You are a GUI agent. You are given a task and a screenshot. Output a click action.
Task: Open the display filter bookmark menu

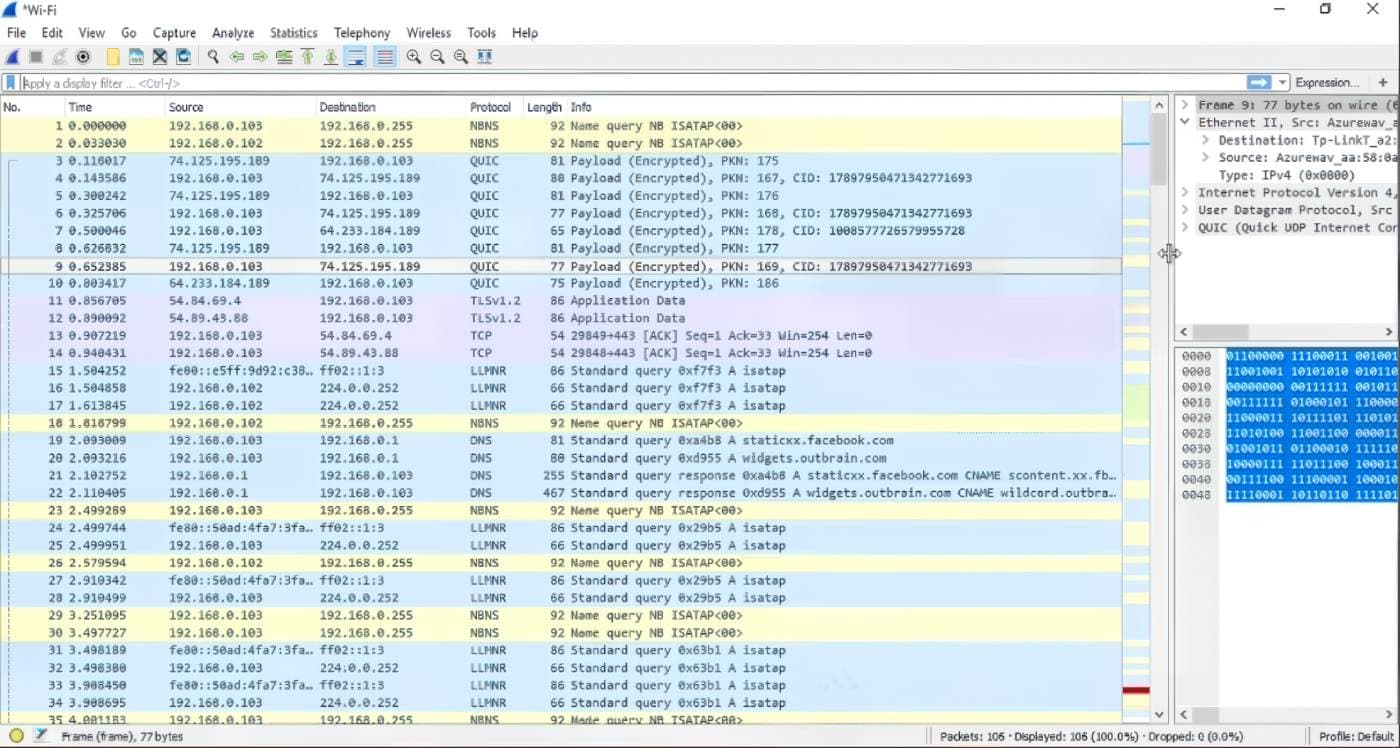tap(11, 83)
